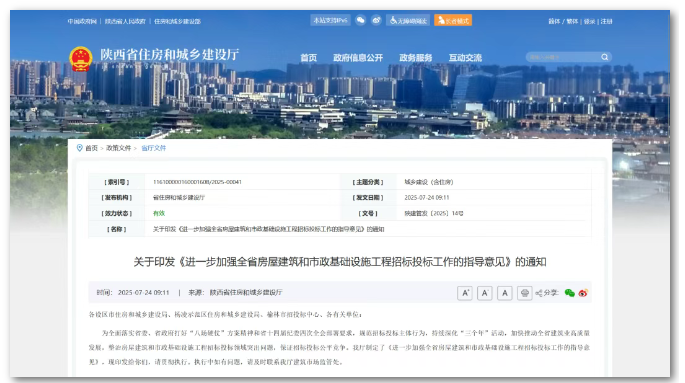Click the 时间: 2025-07-24 09:11 text

pos(133,293)
